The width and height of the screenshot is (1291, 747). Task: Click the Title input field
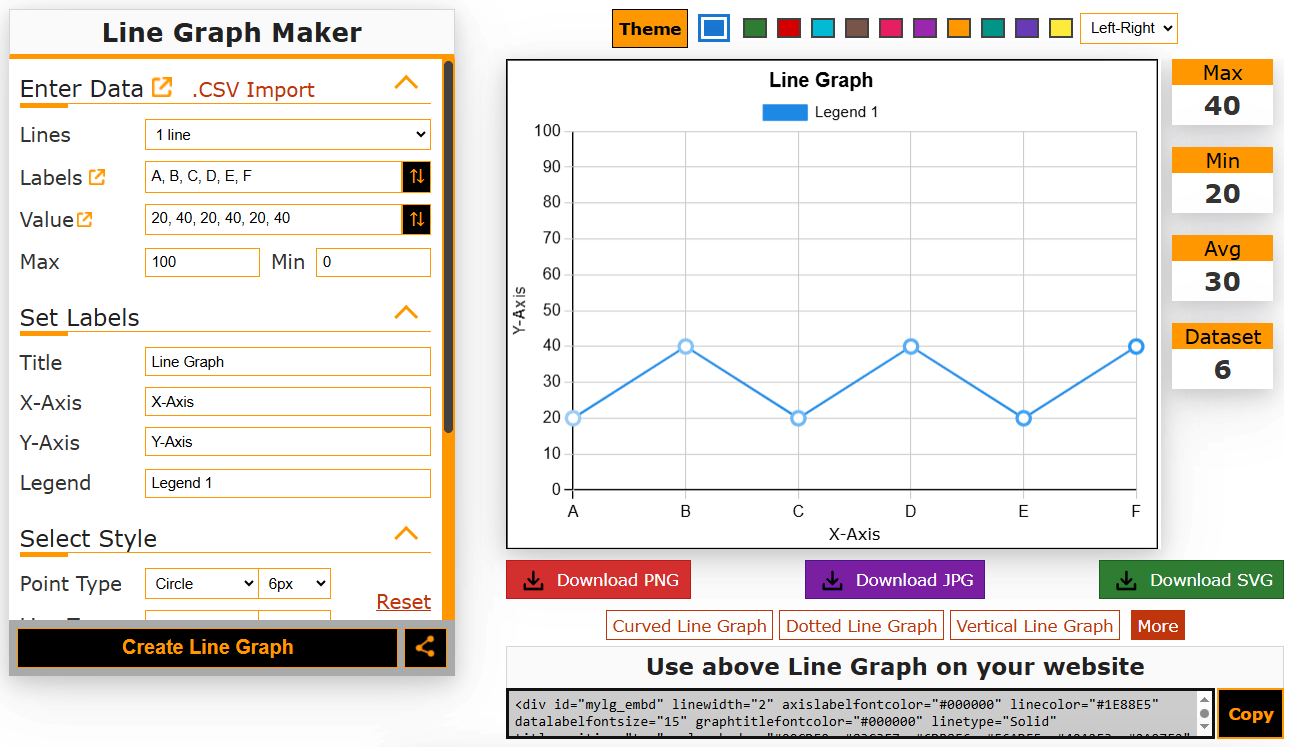(288, 362)
